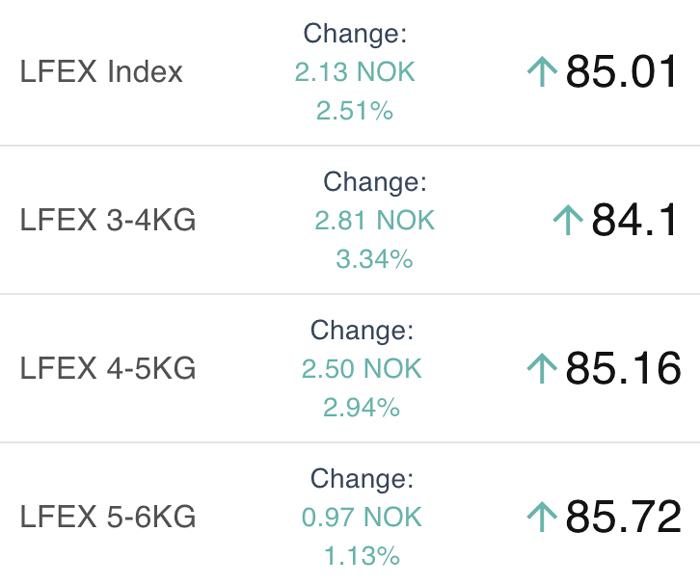Image resolution: width=700 pixels, height=585 pixels.
Task: Click the 84.1 price value
Action: click(x=634, y=220)
